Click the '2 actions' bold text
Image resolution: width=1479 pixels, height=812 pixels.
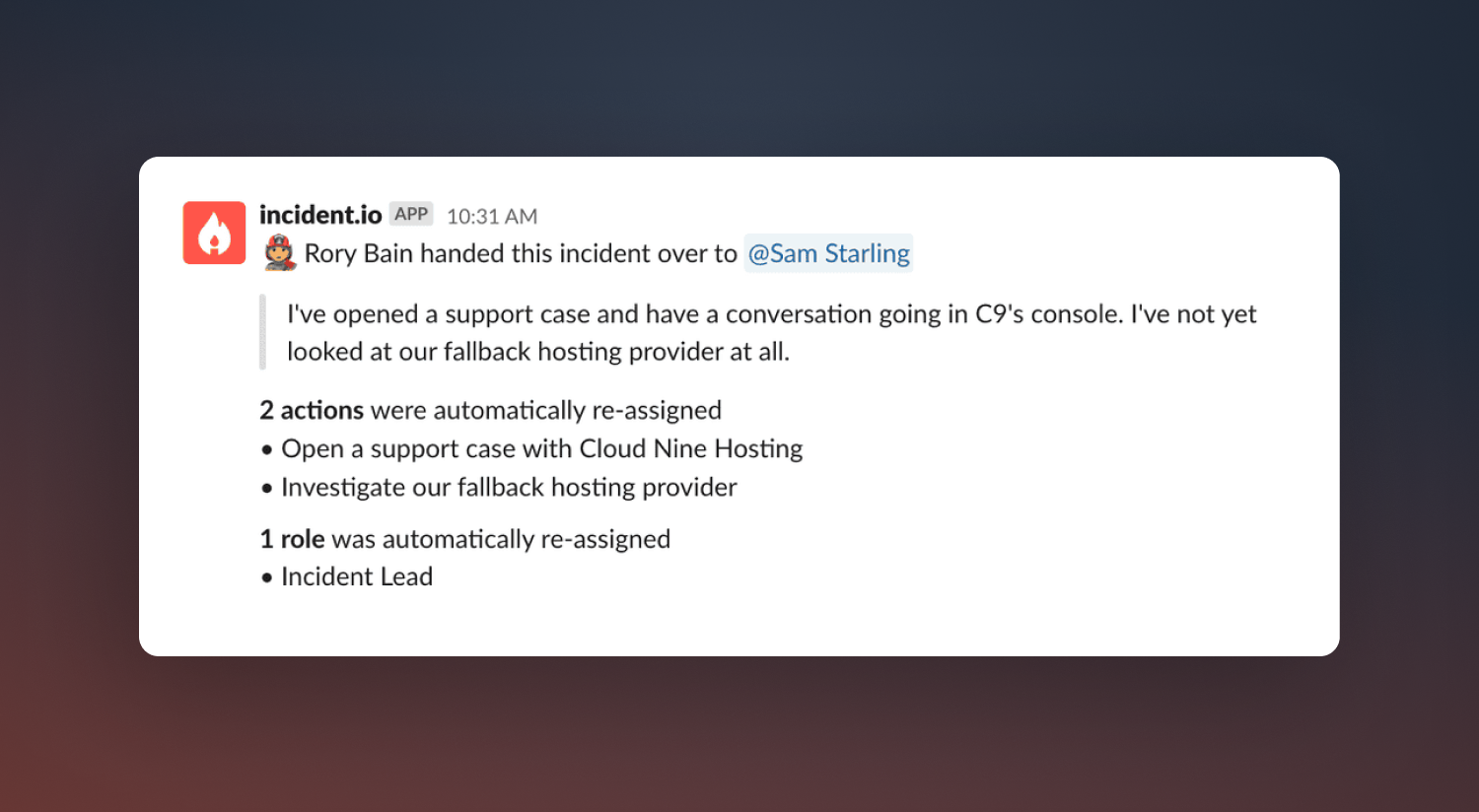pyautogui.click(x=312, y=410)
